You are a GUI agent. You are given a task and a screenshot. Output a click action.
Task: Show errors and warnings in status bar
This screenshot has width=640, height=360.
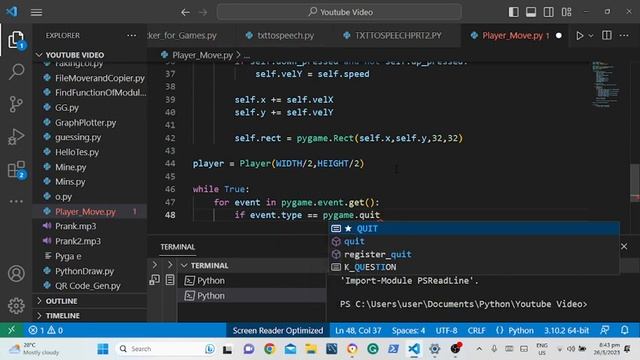[45, 330]
